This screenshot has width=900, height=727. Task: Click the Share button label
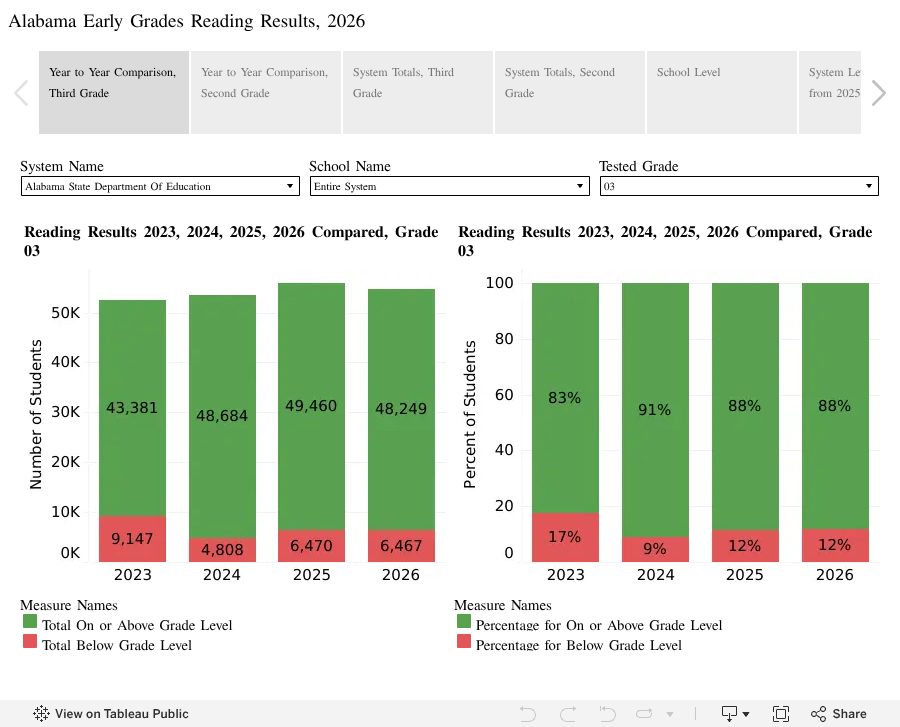pos(849,714)
